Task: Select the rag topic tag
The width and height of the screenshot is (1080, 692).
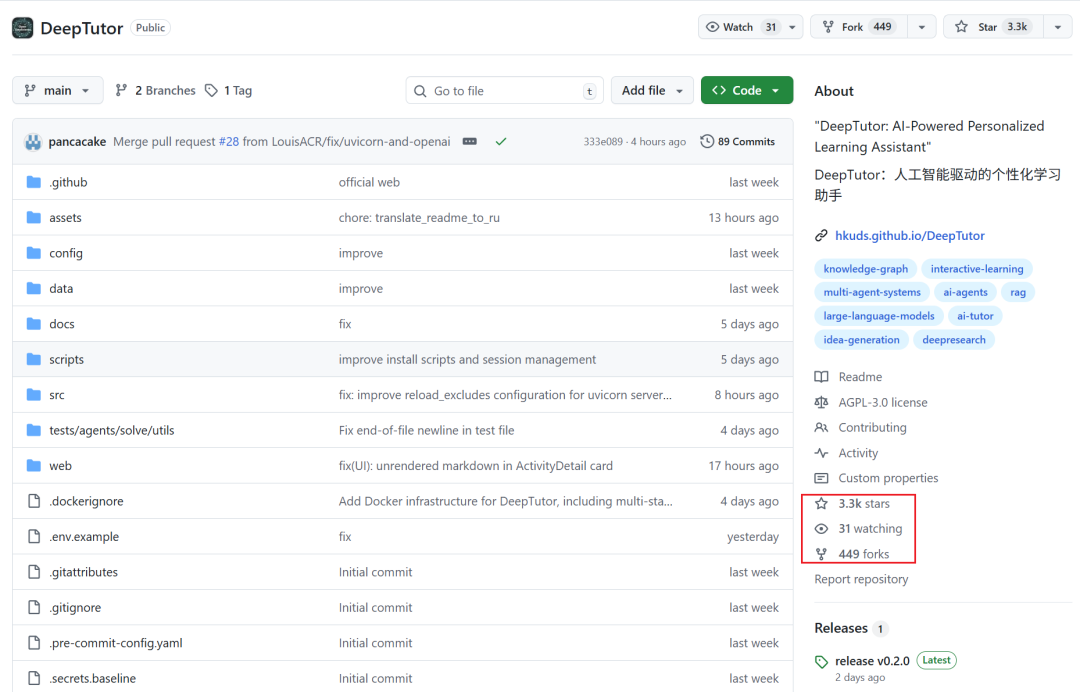Action: pos(1018,292)
